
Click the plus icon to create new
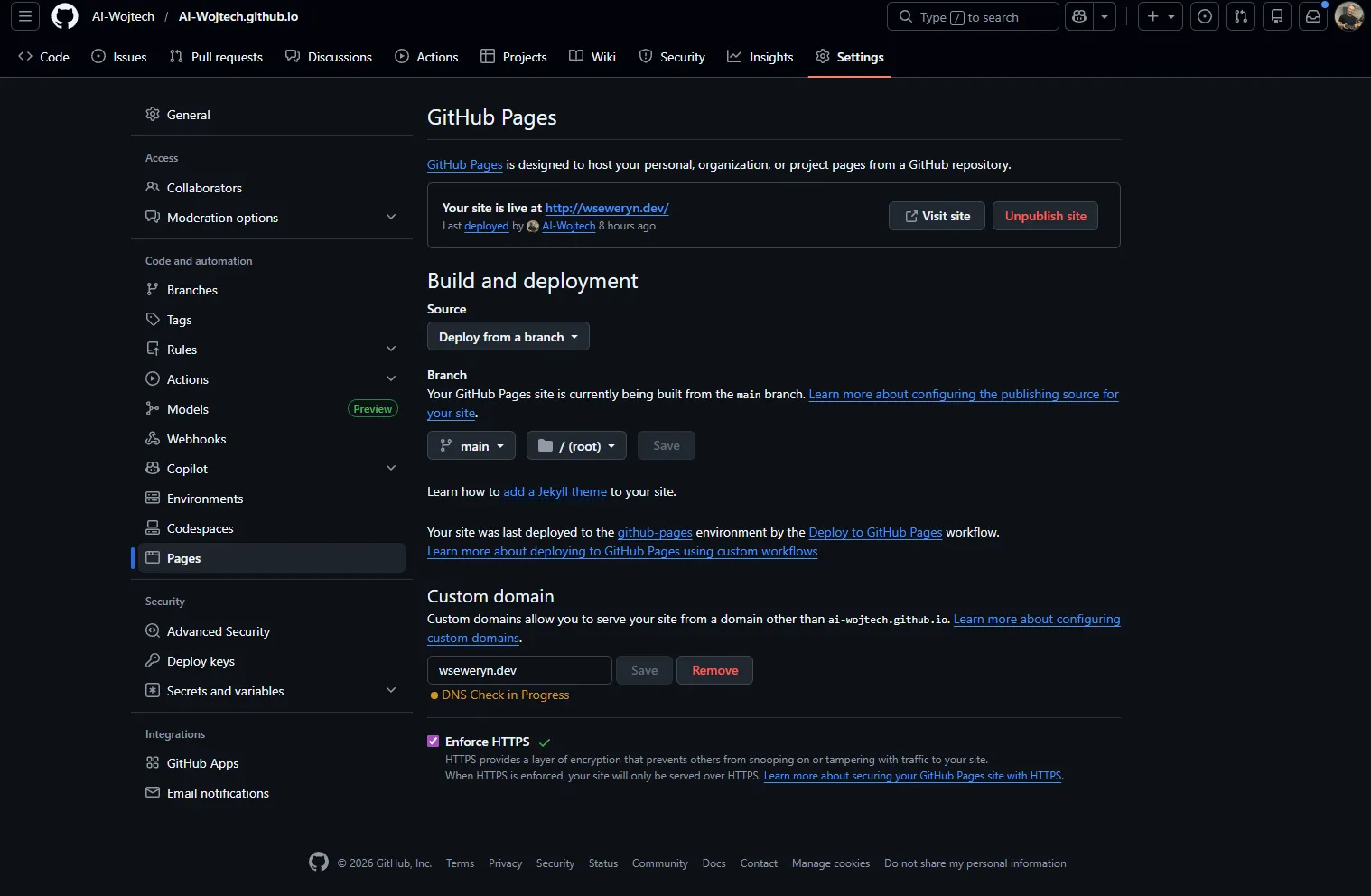tap(1153, 16)
